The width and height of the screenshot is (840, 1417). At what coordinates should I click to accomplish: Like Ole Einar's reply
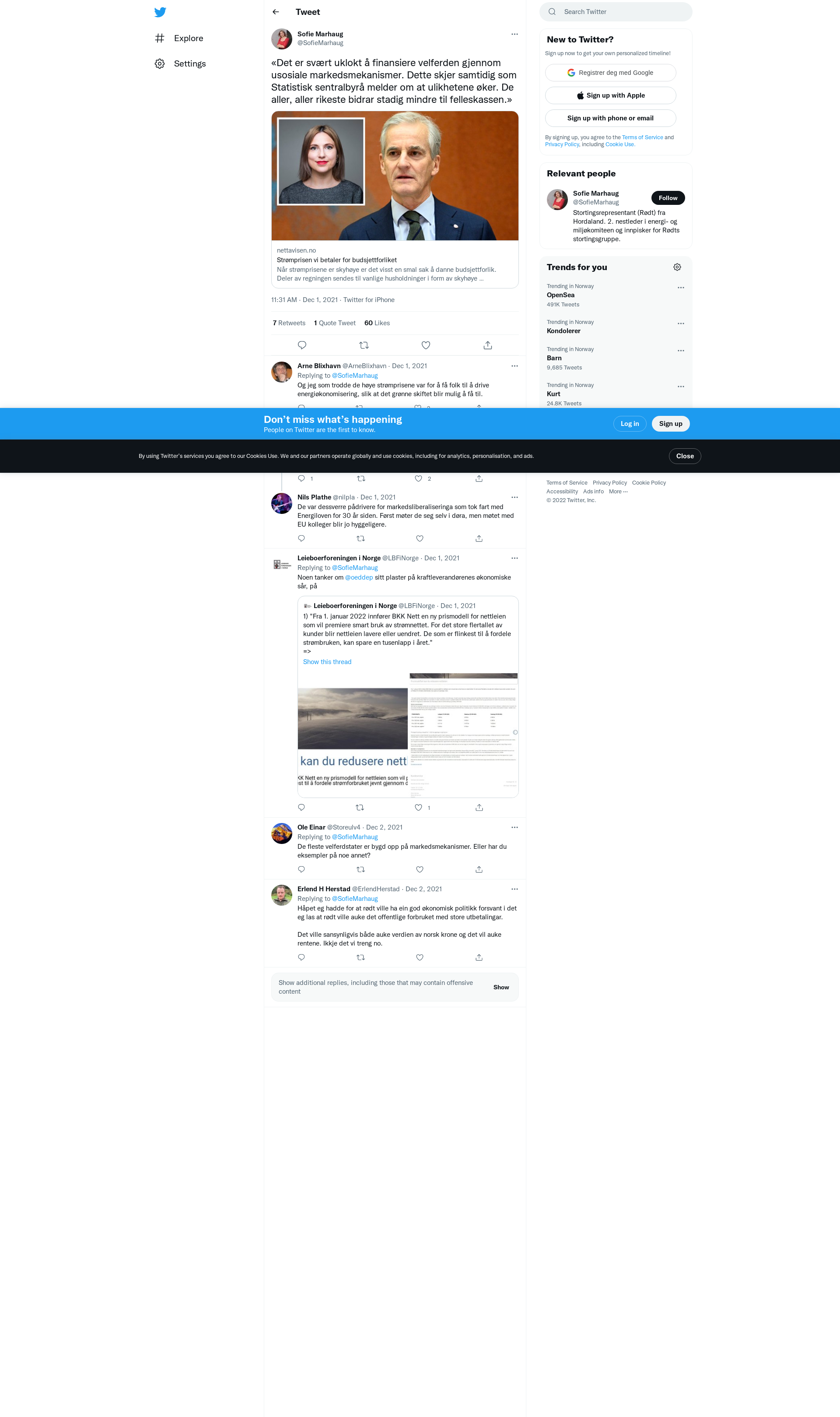pos(420,869)
